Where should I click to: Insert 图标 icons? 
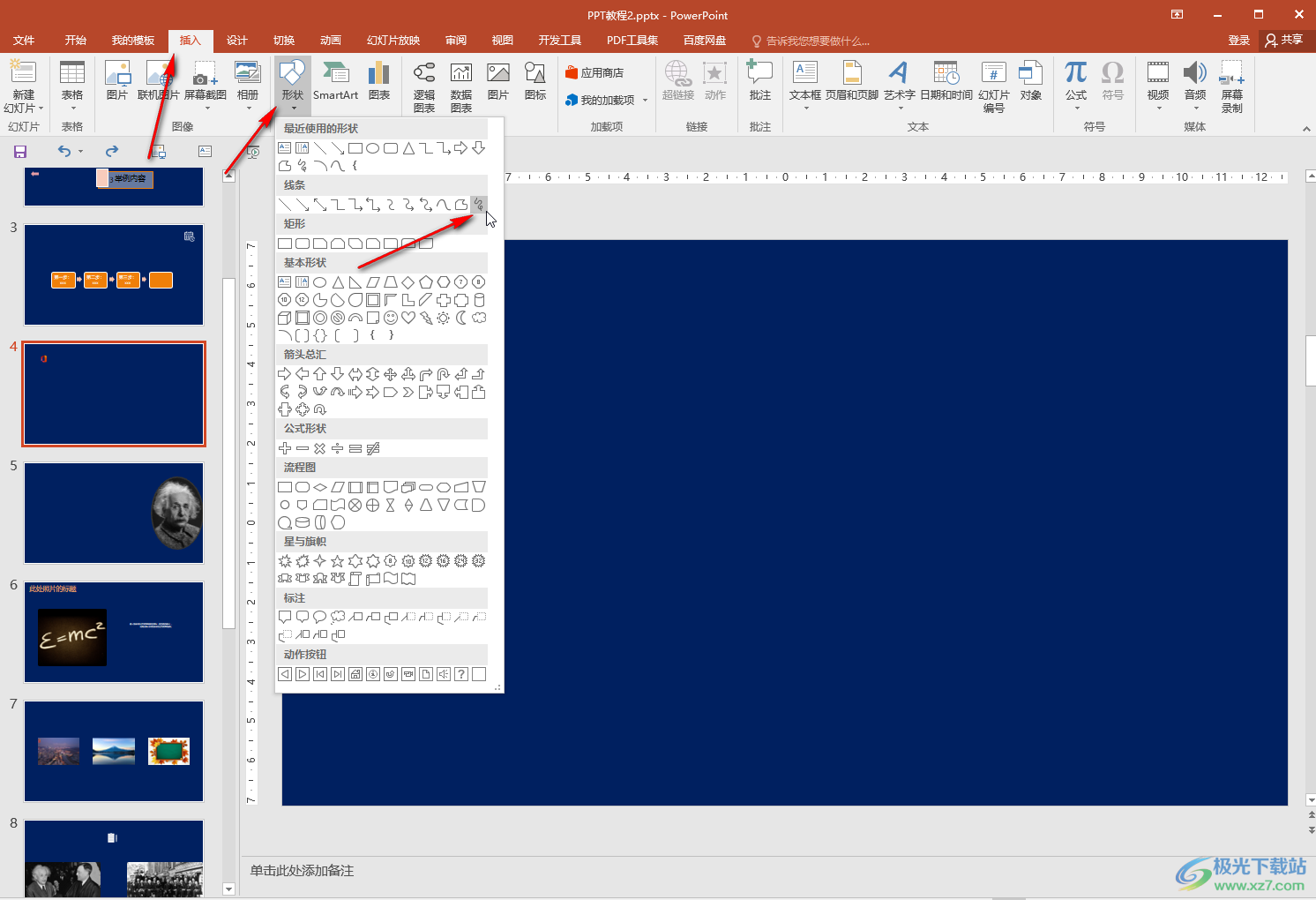[x=535, y=81]
